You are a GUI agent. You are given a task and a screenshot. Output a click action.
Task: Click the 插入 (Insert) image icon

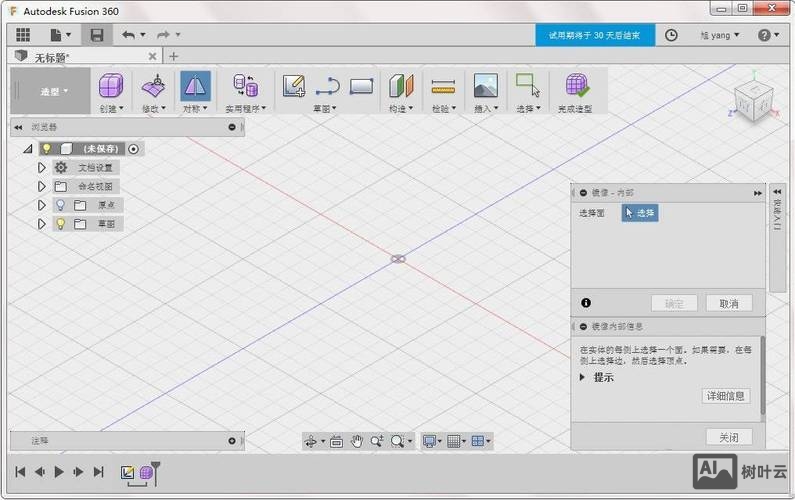point(485,86)
